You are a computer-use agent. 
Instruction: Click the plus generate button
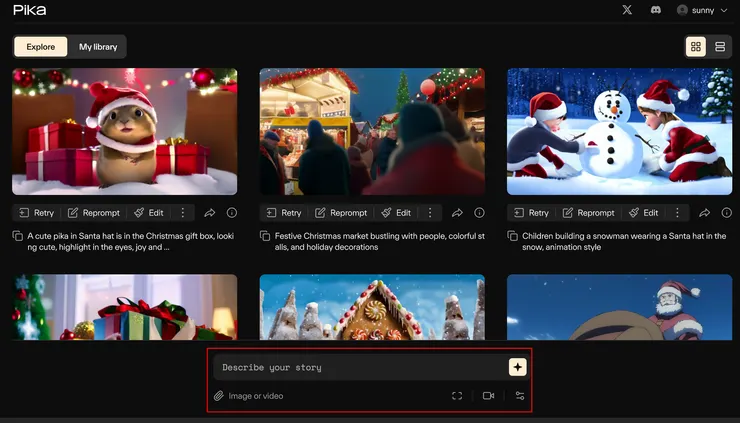(x=518, y=367)
